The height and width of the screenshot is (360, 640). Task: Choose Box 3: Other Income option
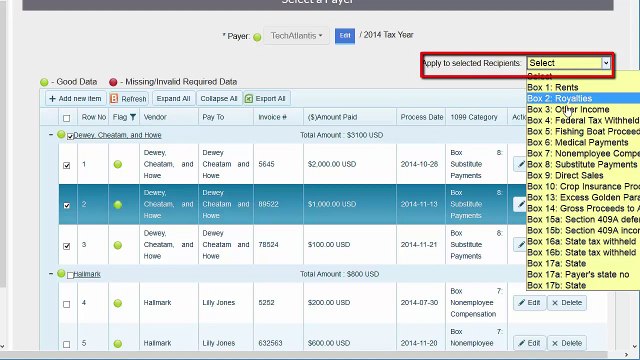coord(583,109)
